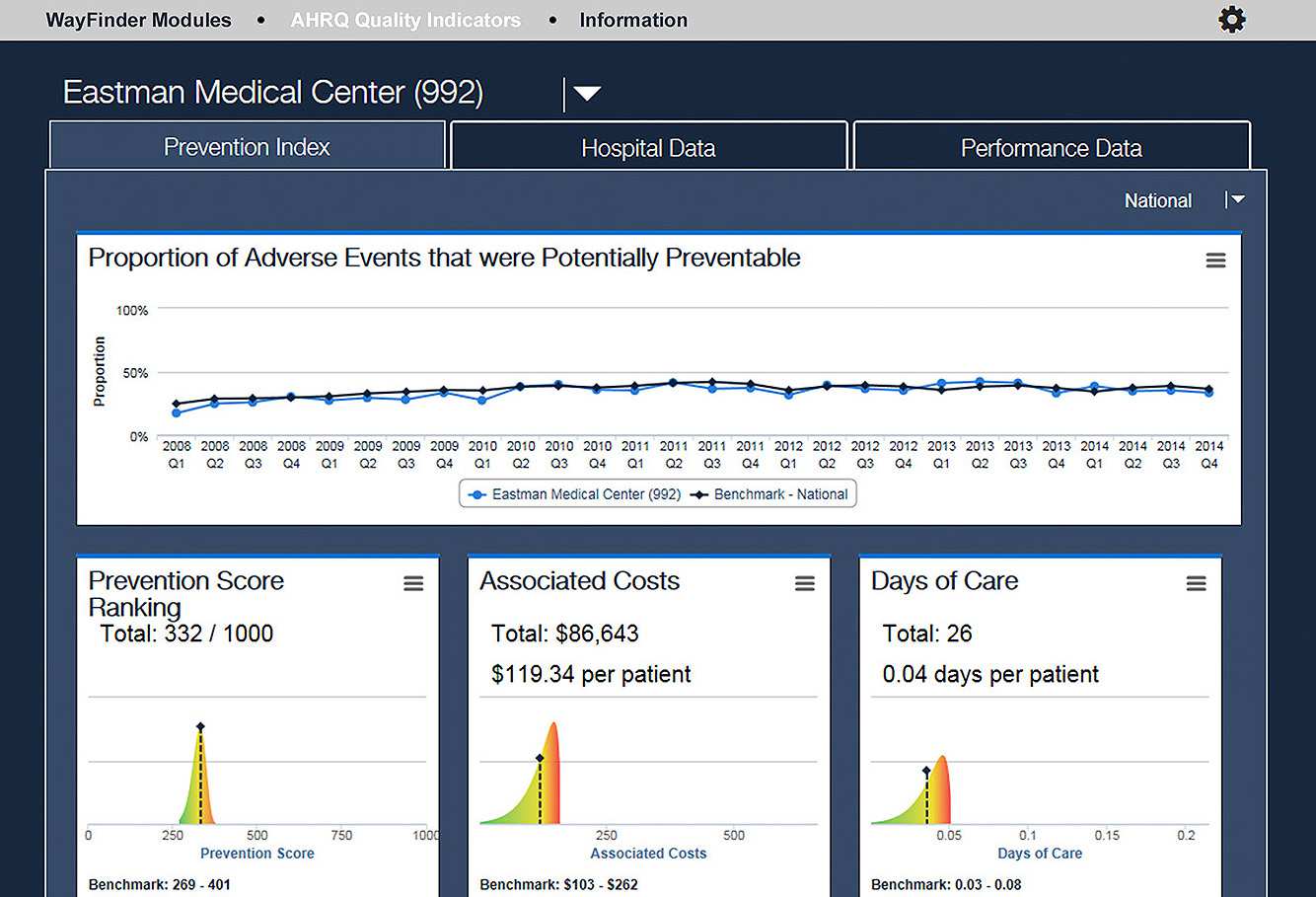1316x897 pixels.
Task: Click the 2014 Q4 Eastman data point
Action: (x=1208, y=393)
